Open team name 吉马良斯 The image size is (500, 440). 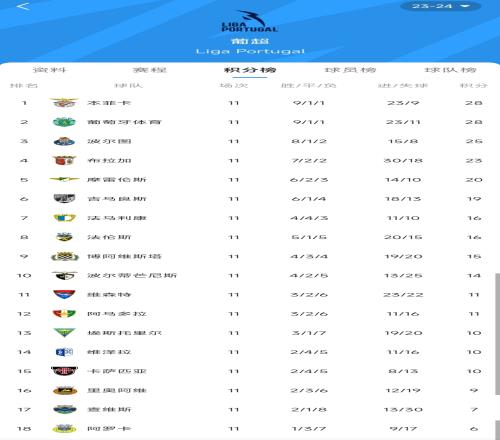[x=117, y=199]
